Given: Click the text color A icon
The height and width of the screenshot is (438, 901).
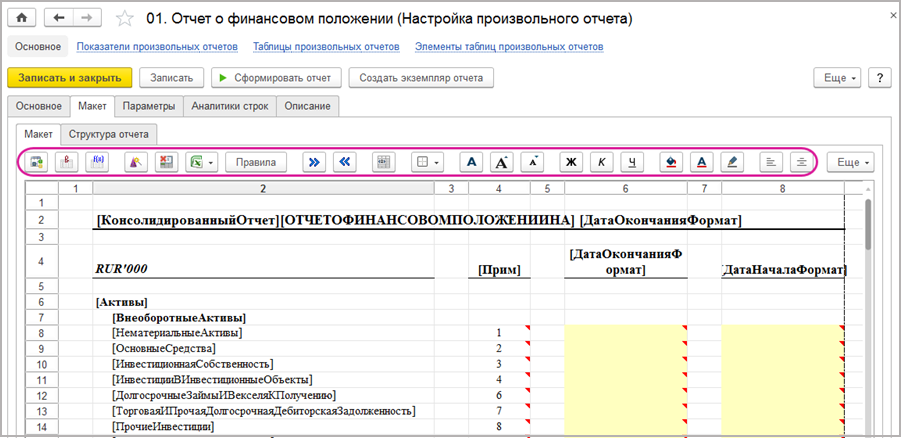Looking at the screenshot, I should (x=702, y=161).
